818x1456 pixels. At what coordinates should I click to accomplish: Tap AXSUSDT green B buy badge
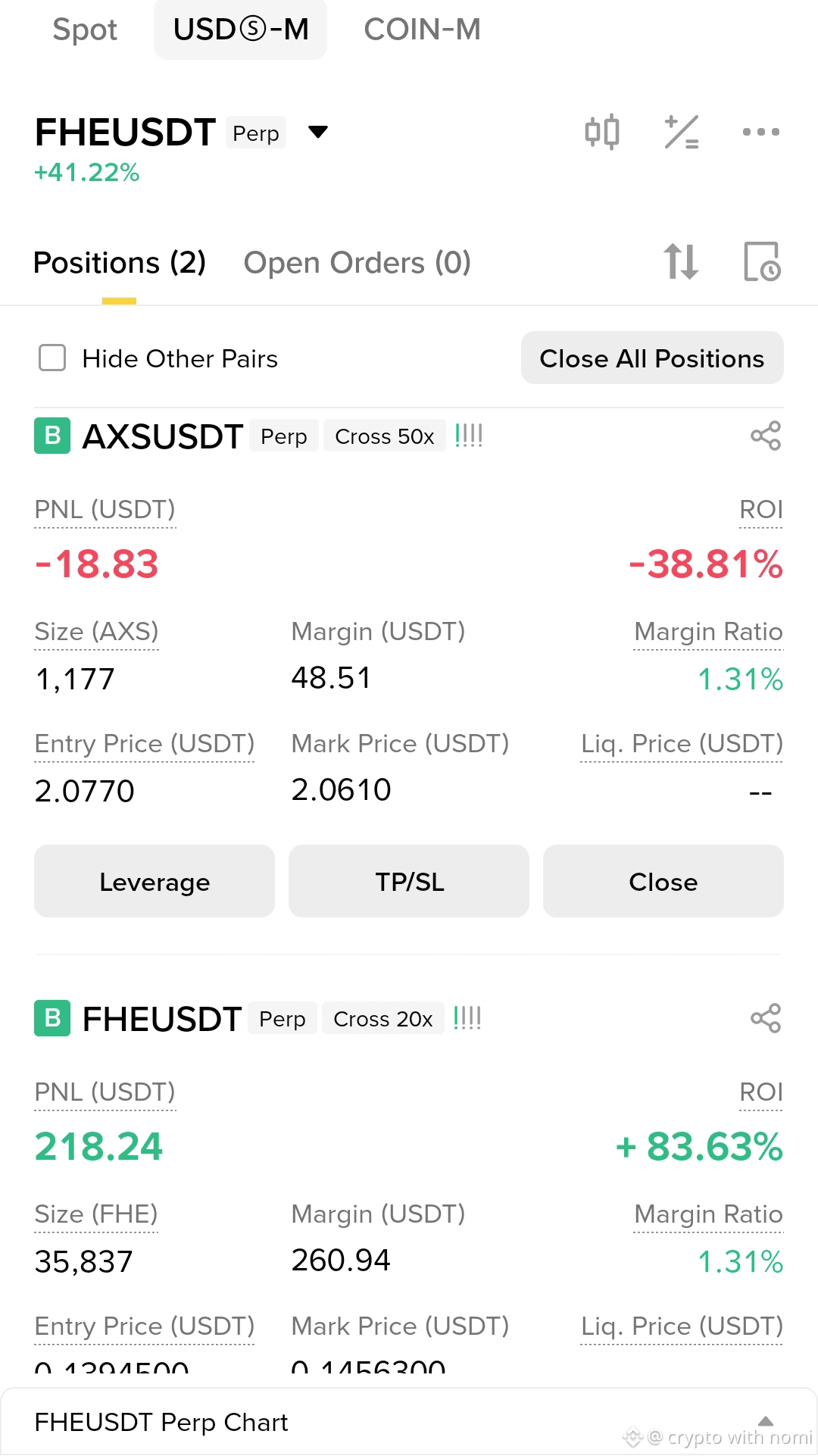coord(52,436)
